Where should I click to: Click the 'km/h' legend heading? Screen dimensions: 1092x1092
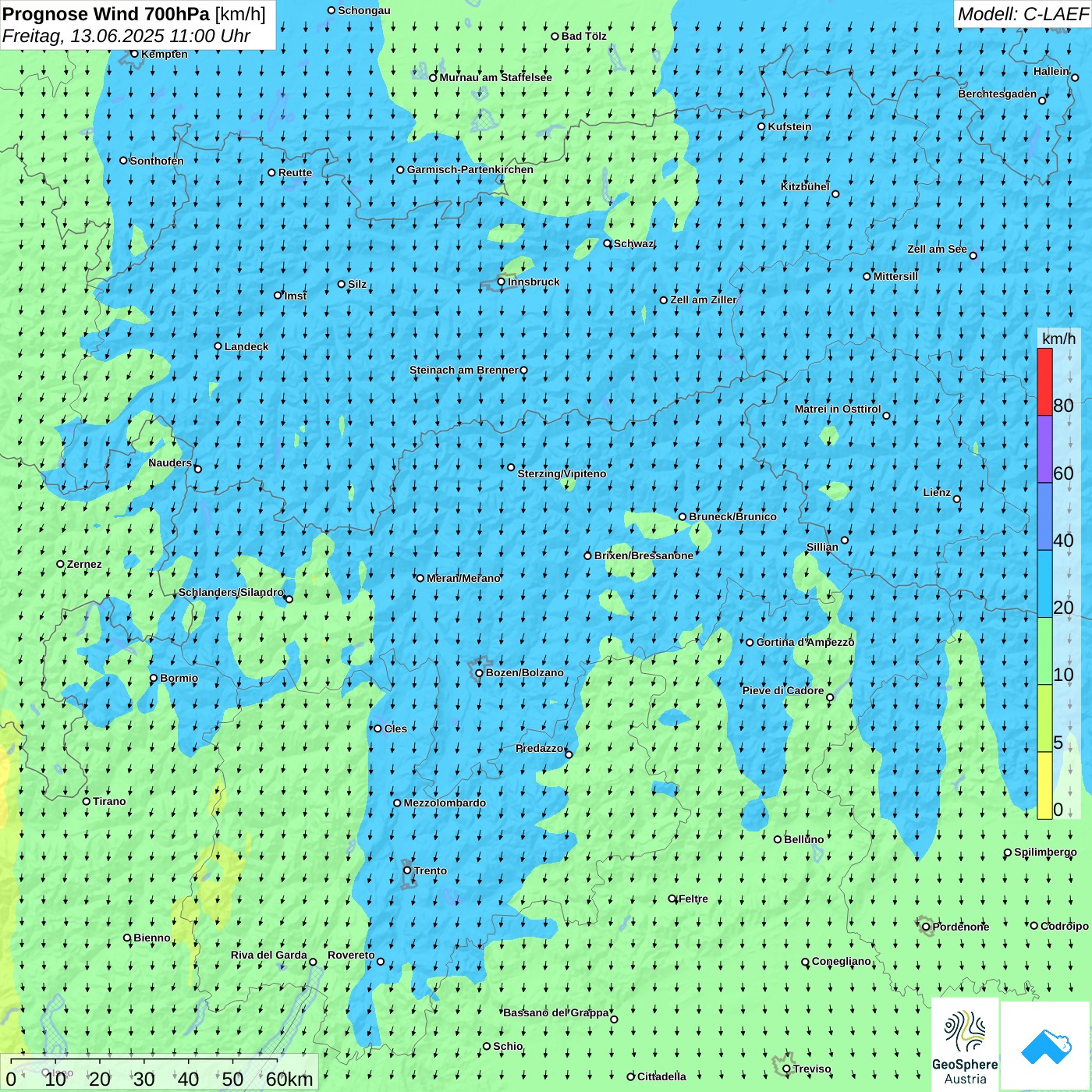point(1058,339)
